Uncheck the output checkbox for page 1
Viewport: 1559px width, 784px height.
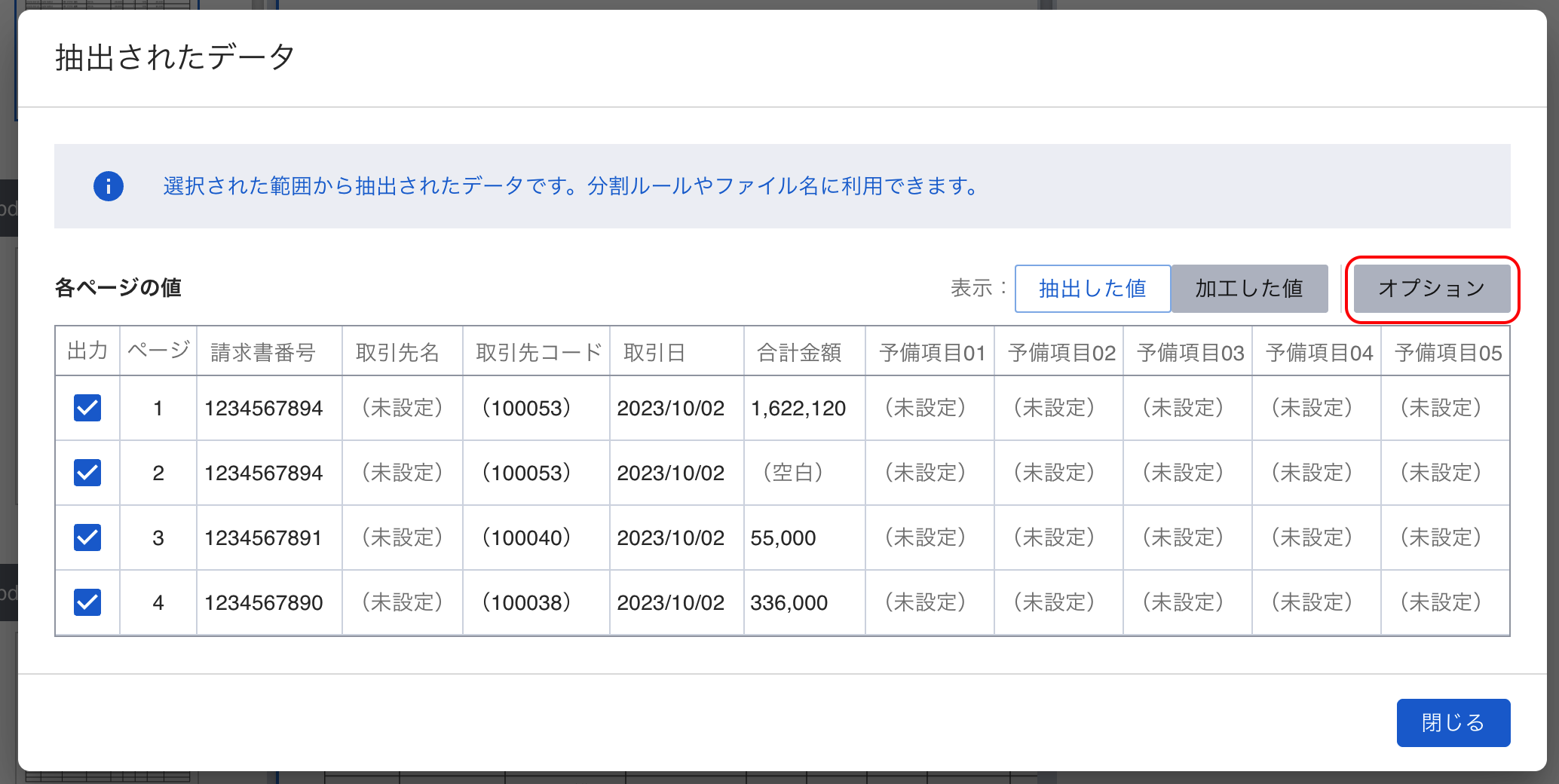[87, 408]
